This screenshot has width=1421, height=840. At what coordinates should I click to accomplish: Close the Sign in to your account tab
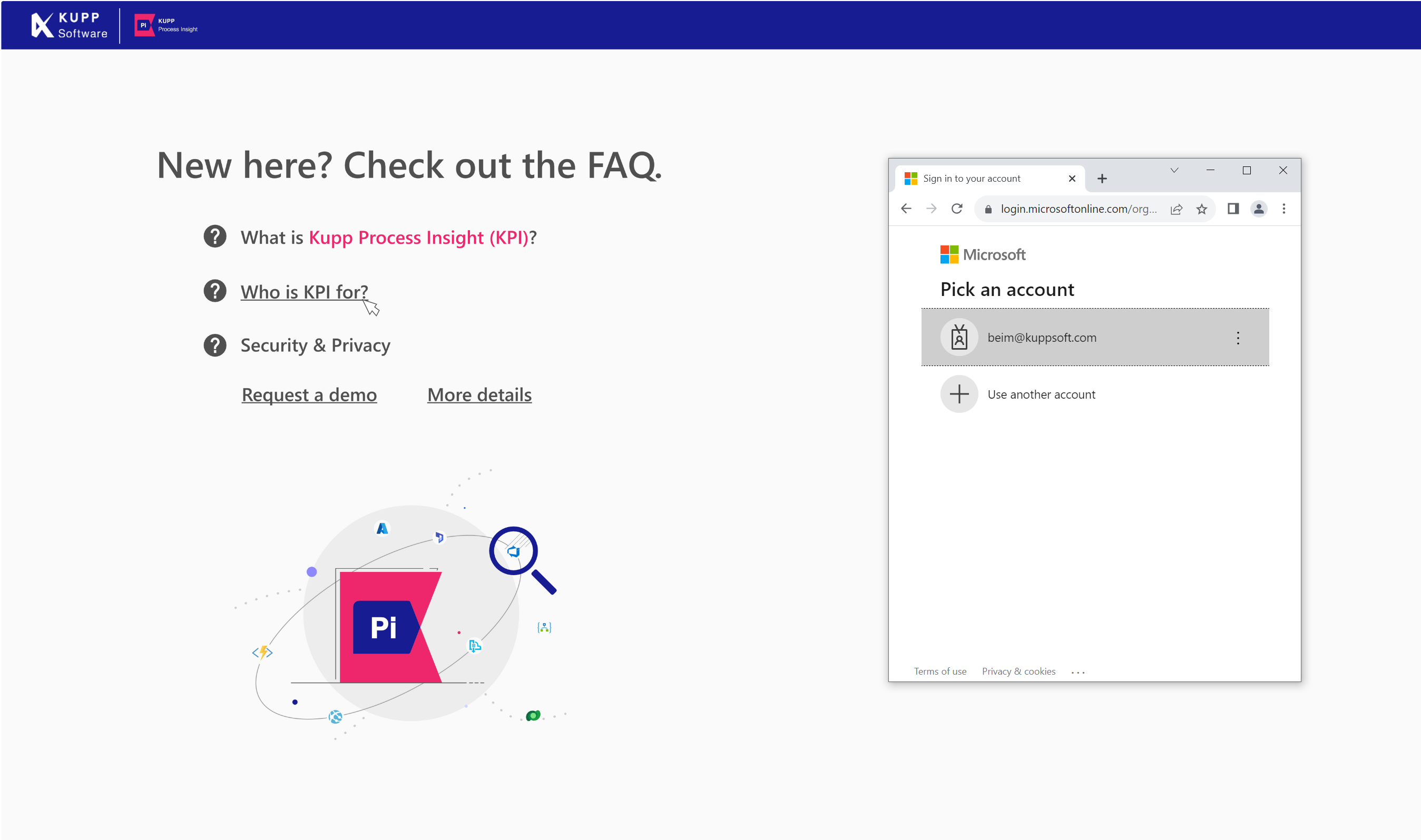(x=1072, y=179)
